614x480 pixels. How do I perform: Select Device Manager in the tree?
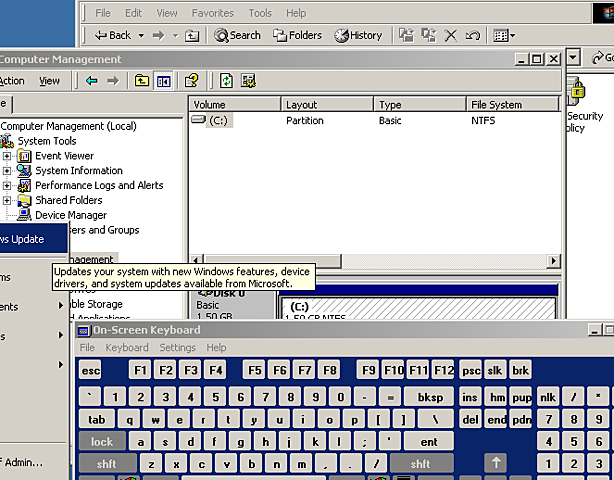(71, 215)
